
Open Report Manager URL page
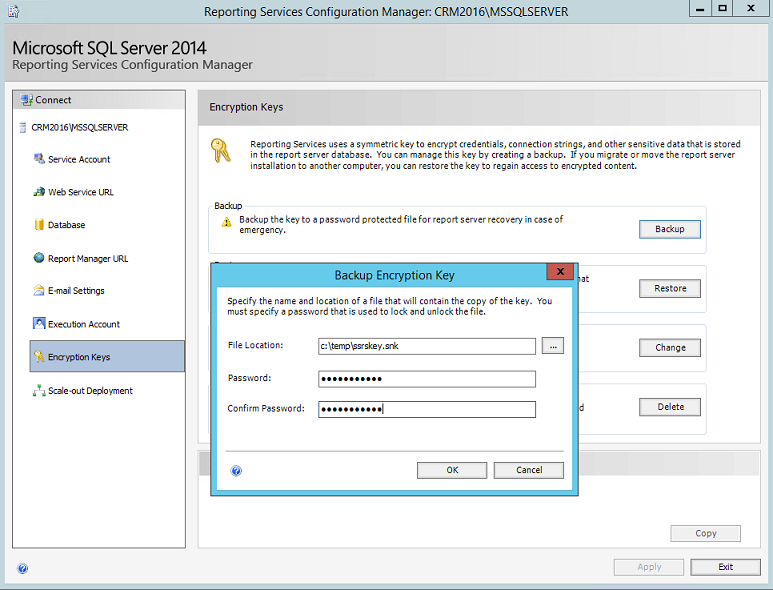pos(88,259)
